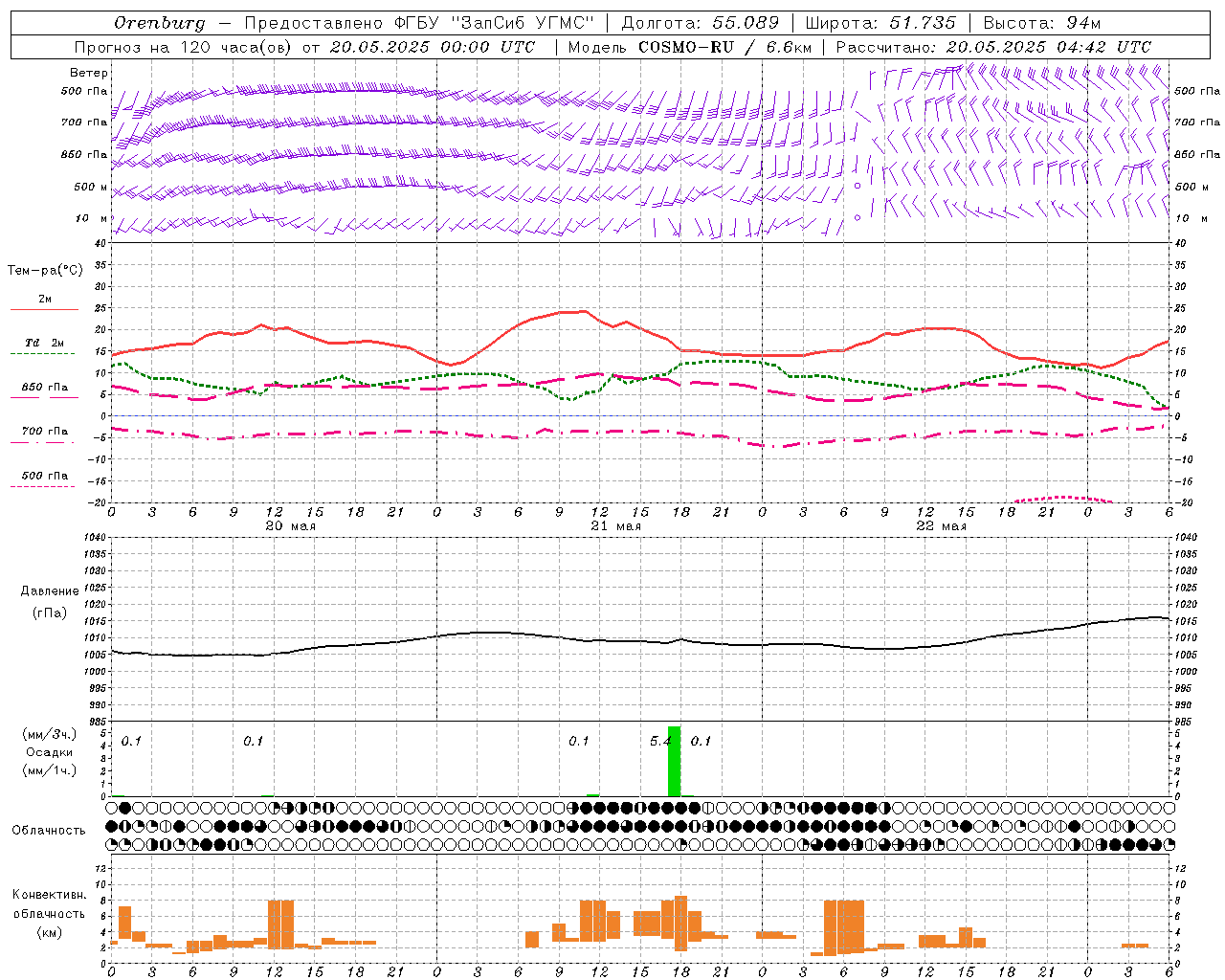Click the 21 мая date label
The width and height of the screenshot is (1225, 980).
[x=615, y=526]
